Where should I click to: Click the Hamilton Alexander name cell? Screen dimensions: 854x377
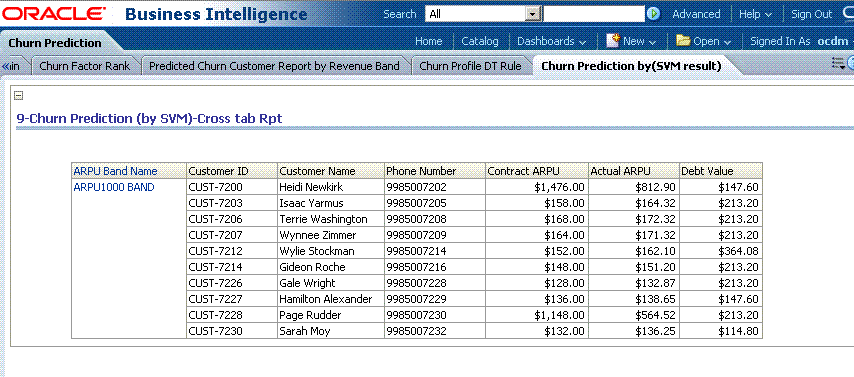(x=331, y=299)
